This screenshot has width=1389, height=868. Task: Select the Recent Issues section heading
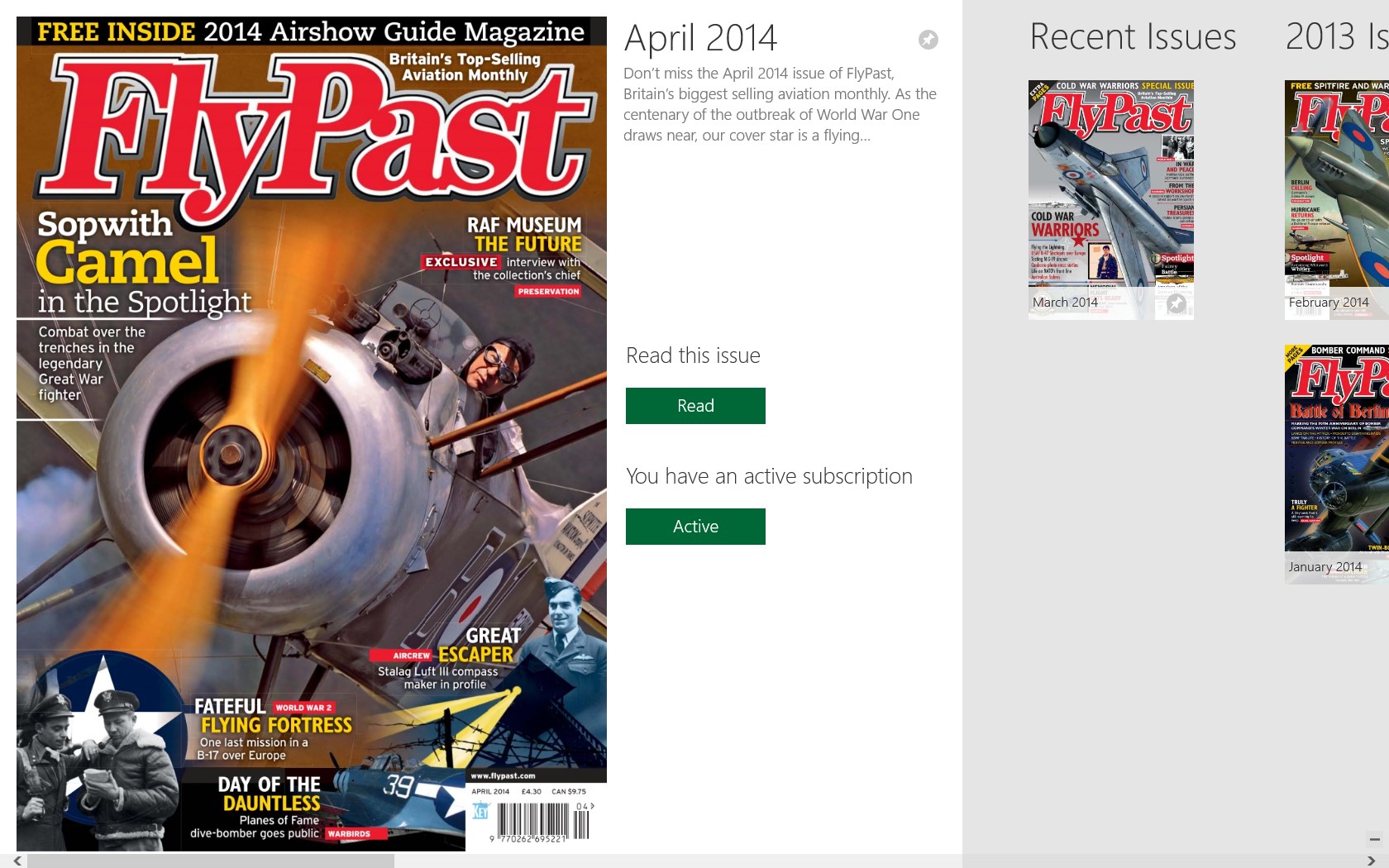click(x=1133, y=37)
